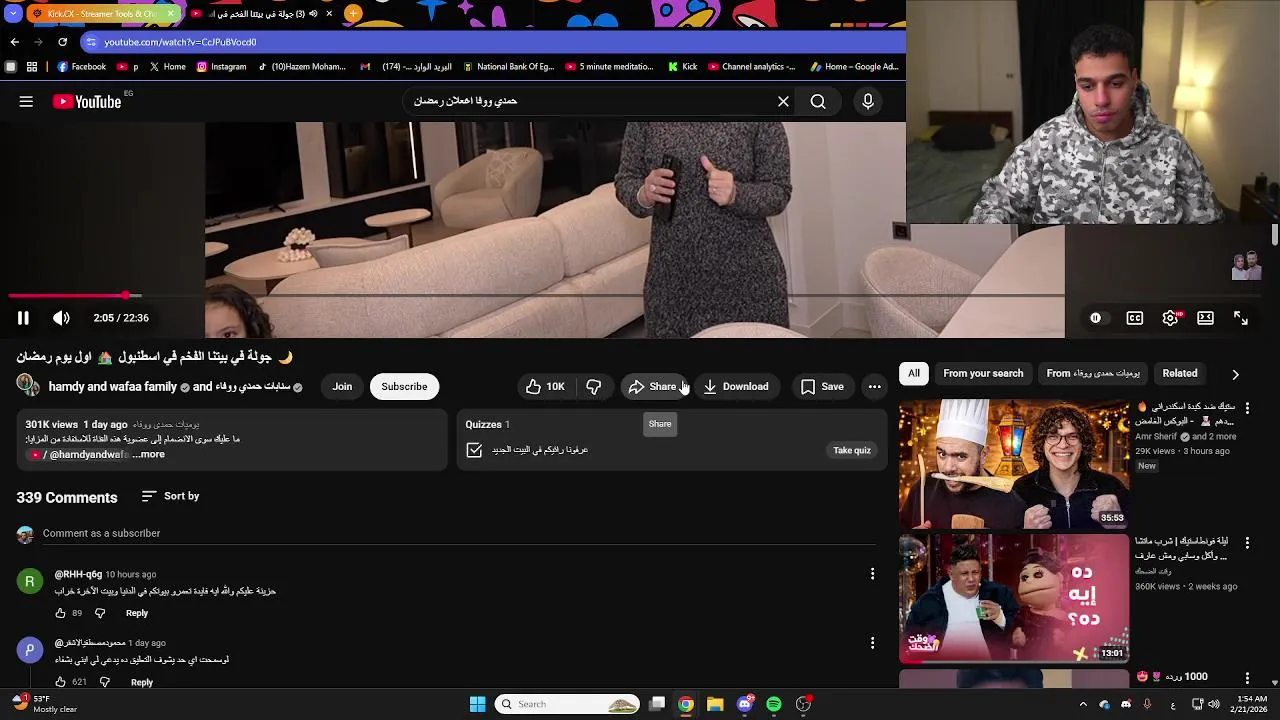Screen dimensions: 1280x720
Task: Select the Related chip
Action: click(1180, 373)
